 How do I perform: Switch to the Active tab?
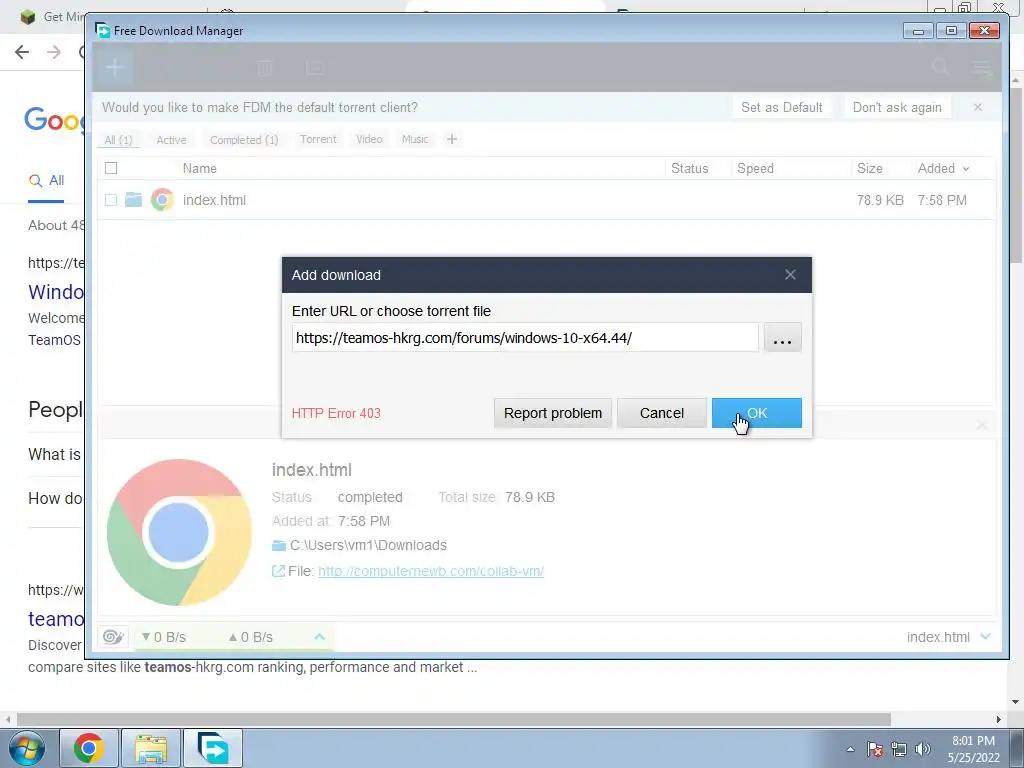point(171,140)
